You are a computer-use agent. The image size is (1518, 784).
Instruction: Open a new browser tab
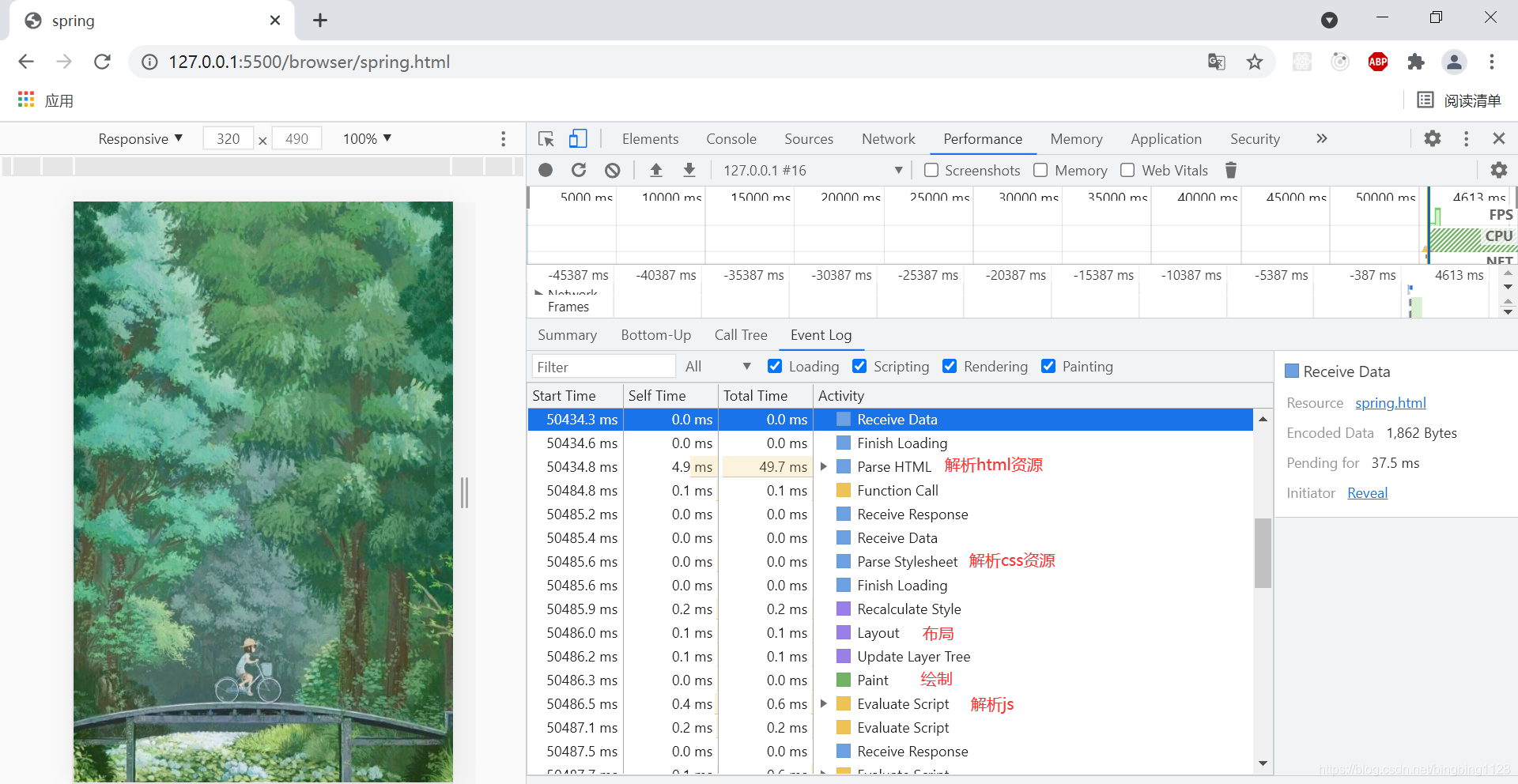click(x=320, y=21)
